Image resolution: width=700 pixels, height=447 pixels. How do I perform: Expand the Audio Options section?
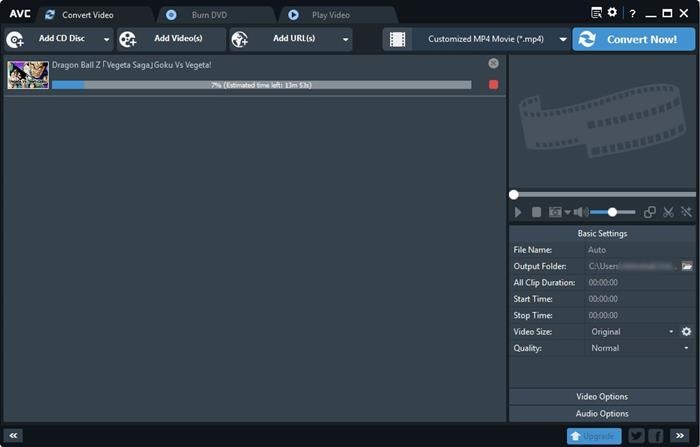[x=602, y=414]
